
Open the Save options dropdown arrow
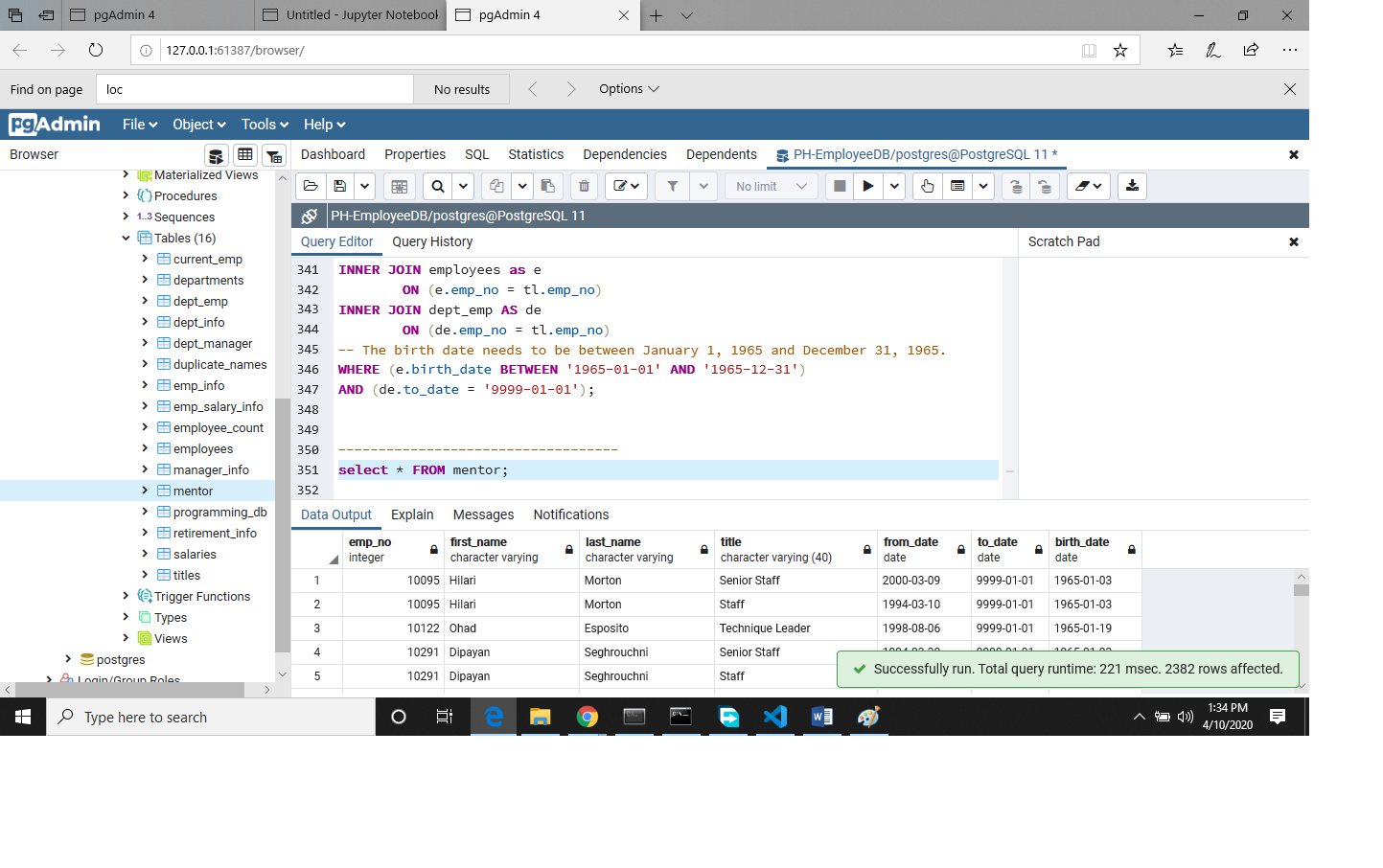click(364, 186)
